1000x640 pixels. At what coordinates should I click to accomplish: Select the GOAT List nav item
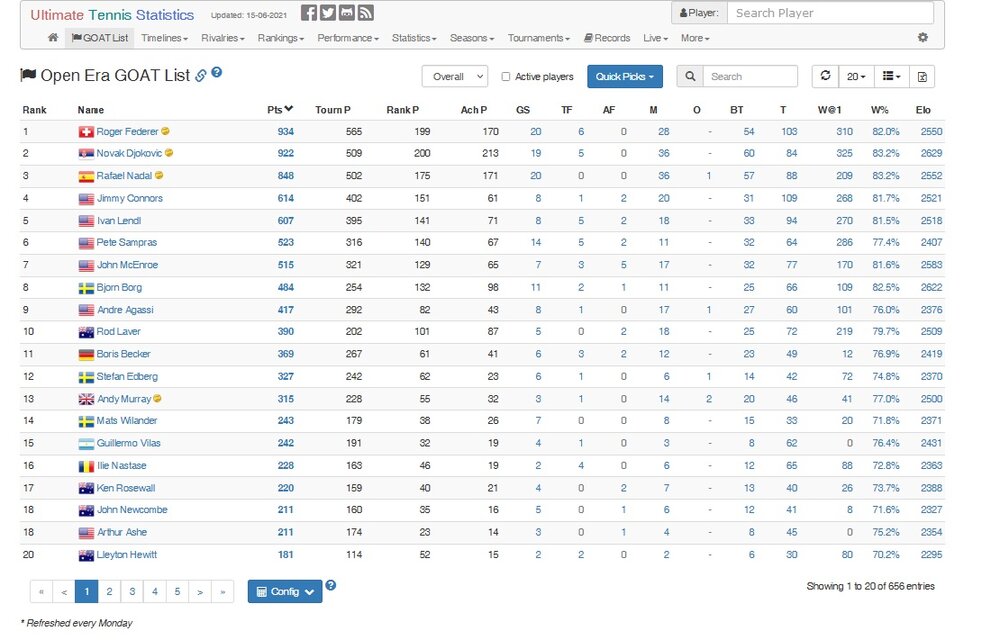click(100, 38)
